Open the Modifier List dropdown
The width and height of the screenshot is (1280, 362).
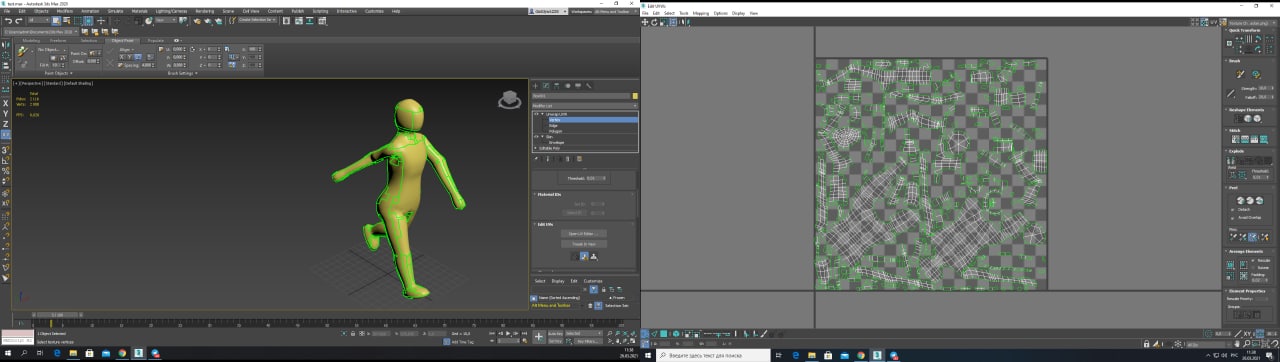tap(585, 105)
